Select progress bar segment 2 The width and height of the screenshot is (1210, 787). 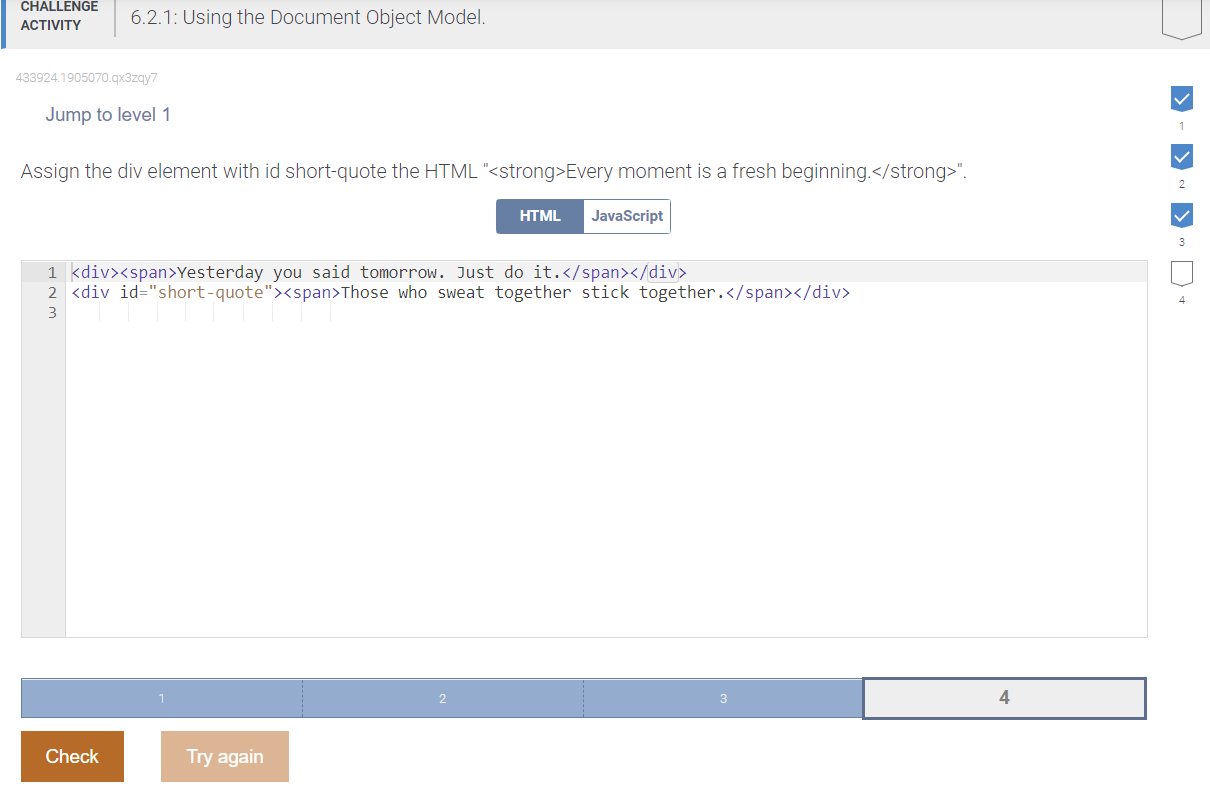click(x=442, y=698)
